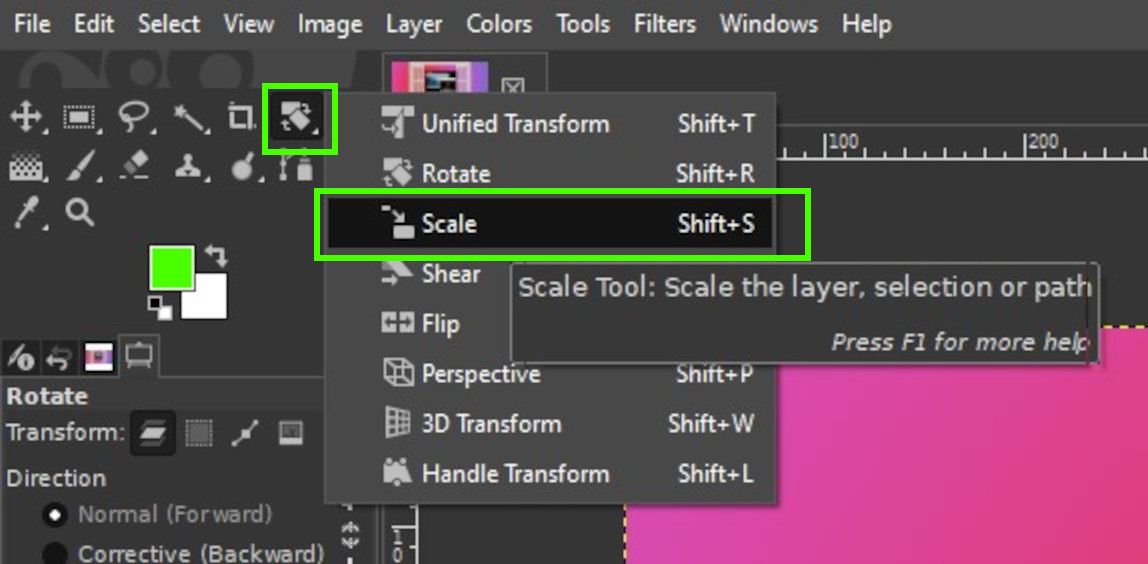This screenshot has width=1148, height=564.
Task: Select the Free Select lasso tool
Action: click(x=133, y=117)
